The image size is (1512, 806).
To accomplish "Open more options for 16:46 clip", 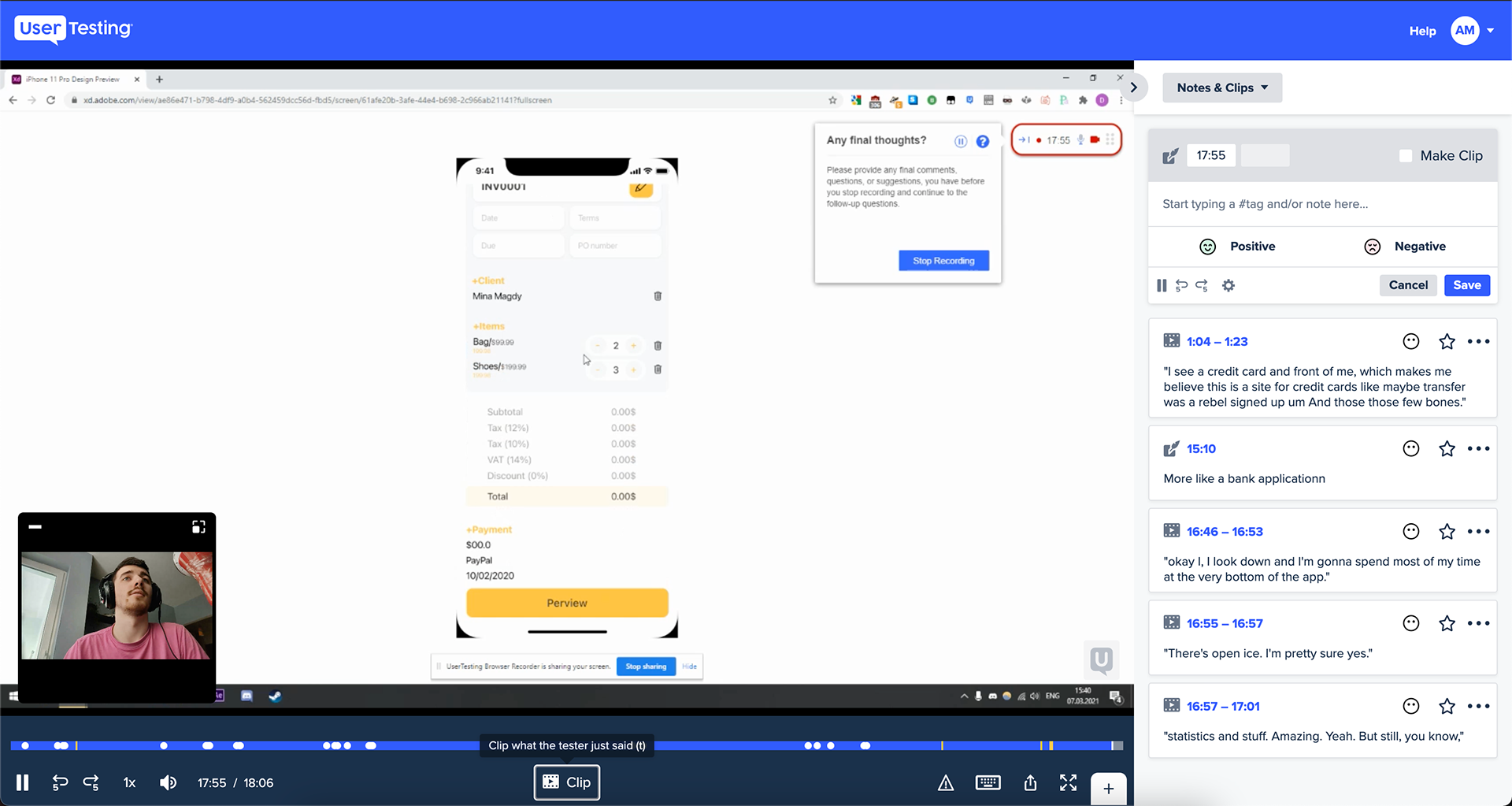I will coord(1479,532).
